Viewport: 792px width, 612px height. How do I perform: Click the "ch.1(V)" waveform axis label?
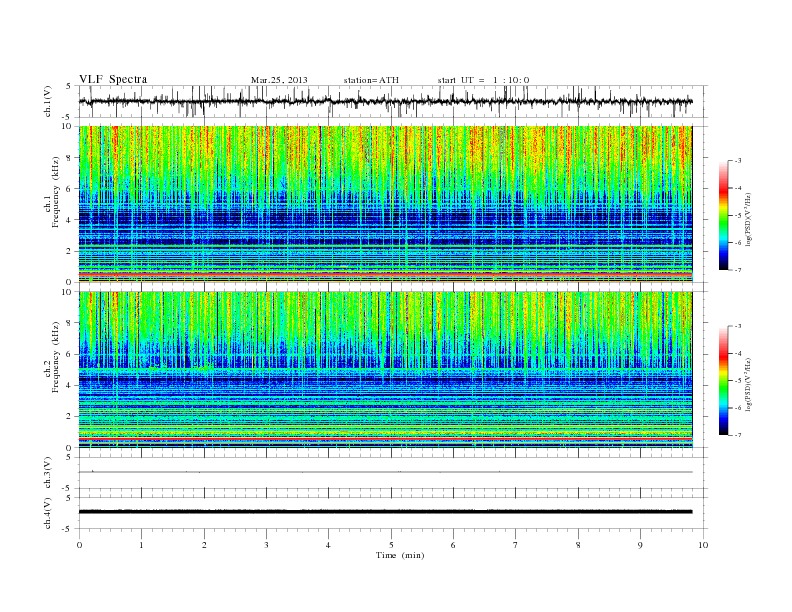pos(47,101)
